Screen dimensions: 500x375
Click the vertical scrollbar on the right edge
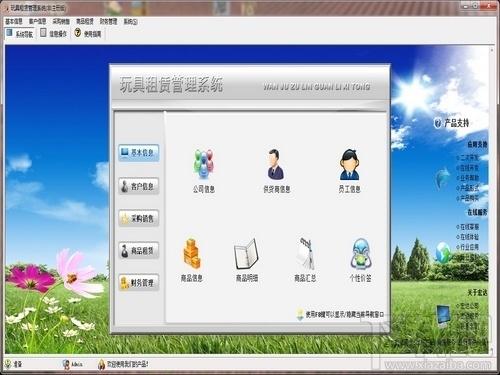tap(492, 200)
